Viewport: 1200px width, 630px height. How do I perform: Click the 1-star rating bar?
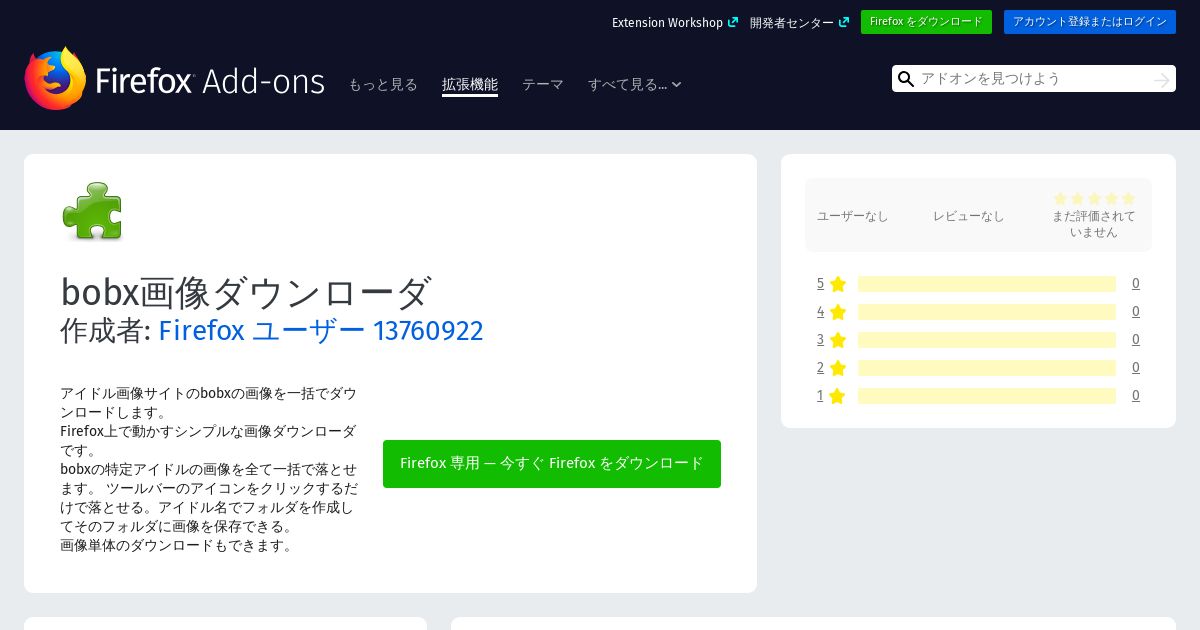(987, 396)
